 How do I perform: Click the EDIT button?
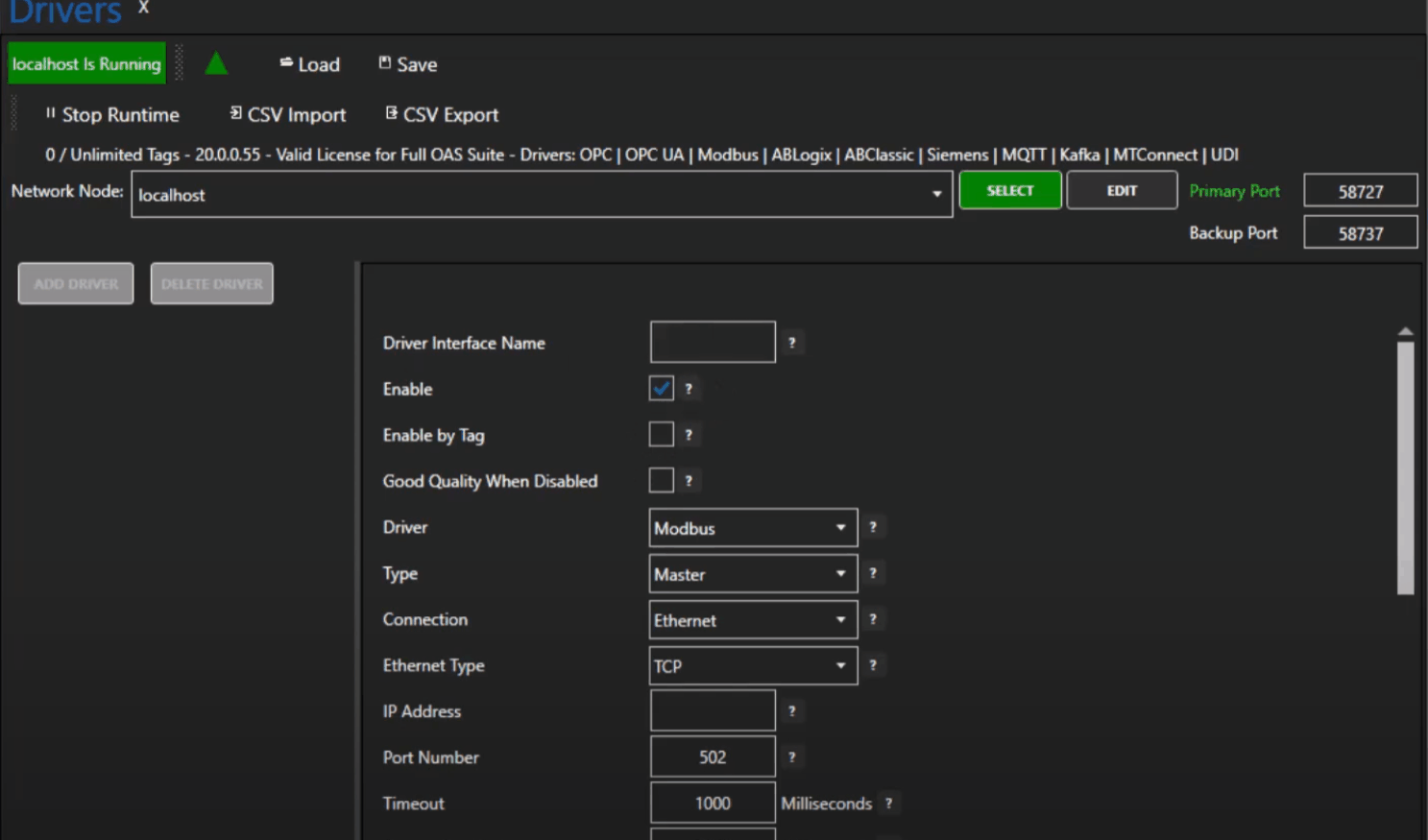(1121, 190)
